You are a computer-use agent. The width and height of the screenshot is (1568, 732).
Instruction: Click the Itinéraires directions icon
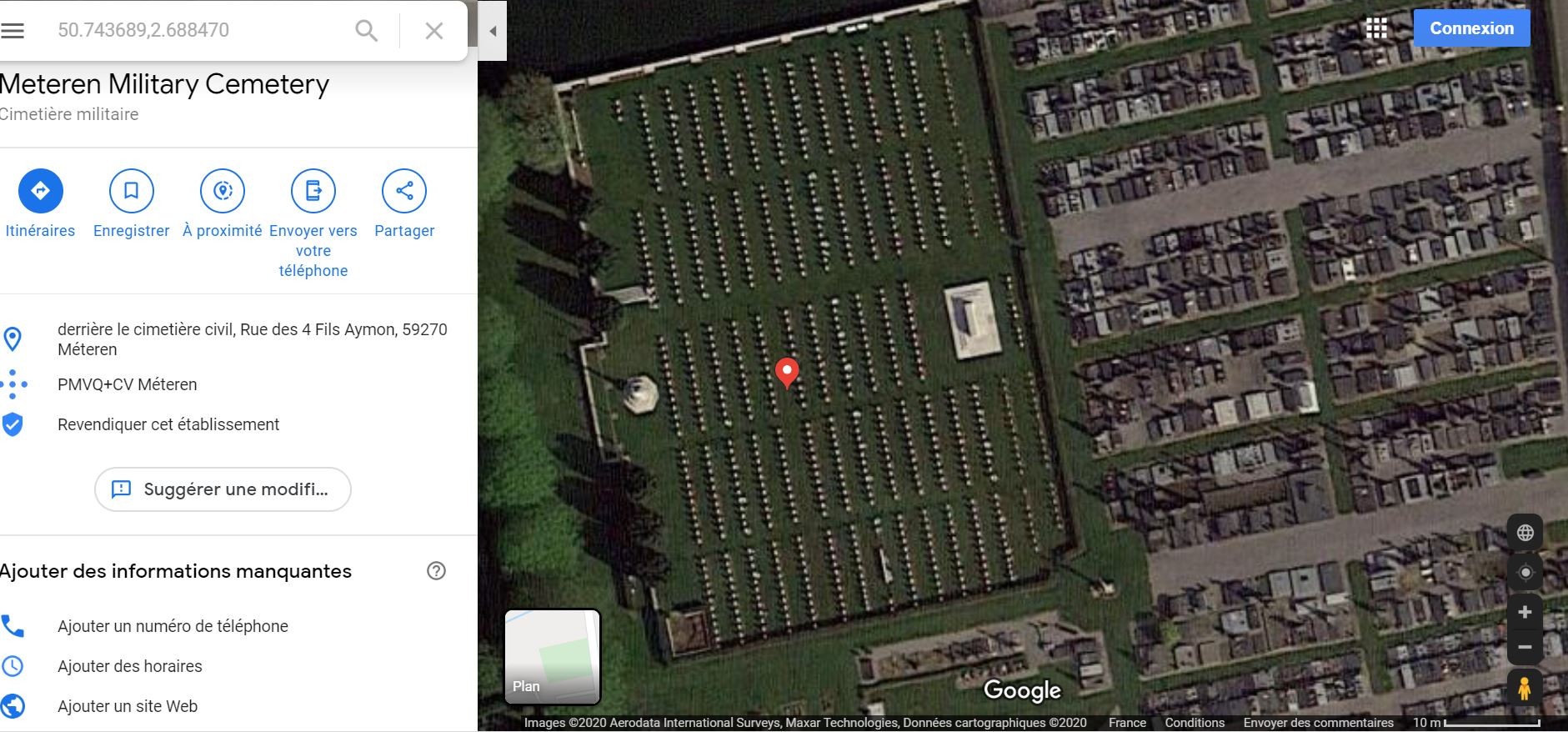[40, 191]
